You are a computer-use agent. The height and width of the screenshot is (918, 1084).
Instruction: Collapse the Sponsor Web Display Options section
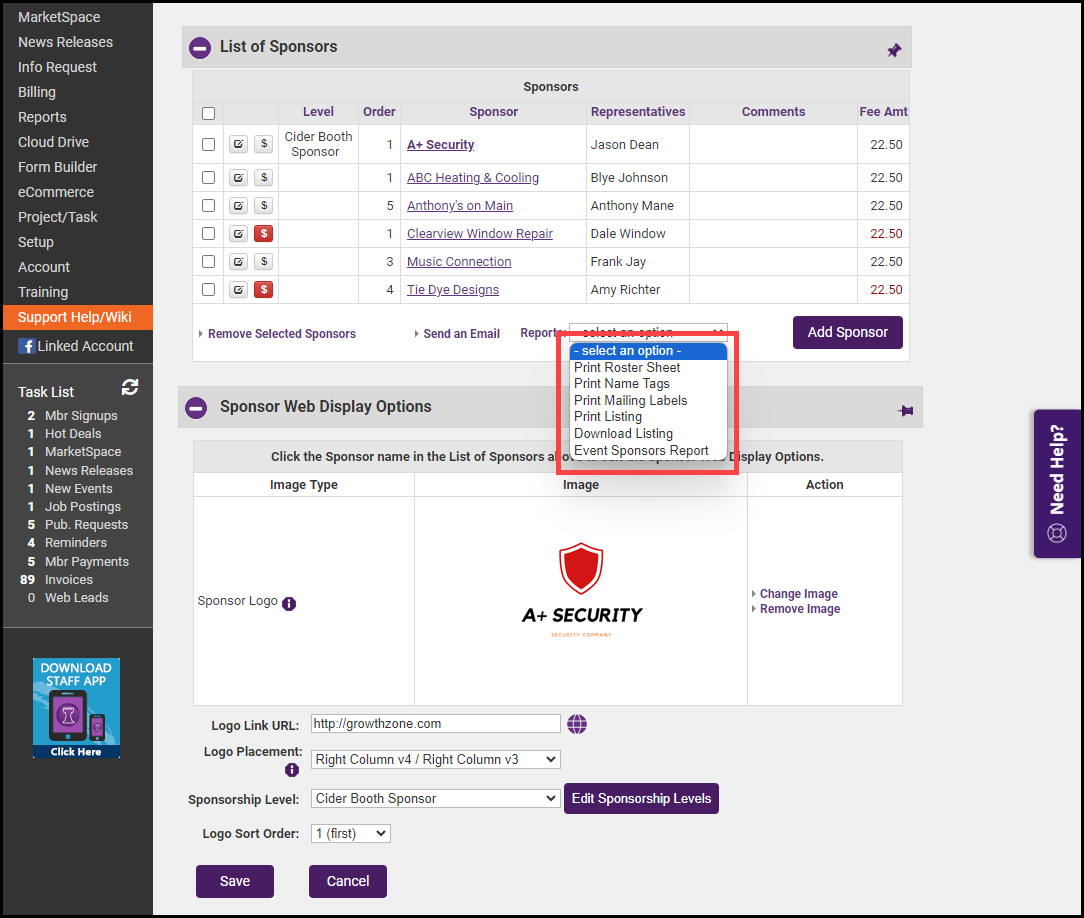[x=198, y=408]
